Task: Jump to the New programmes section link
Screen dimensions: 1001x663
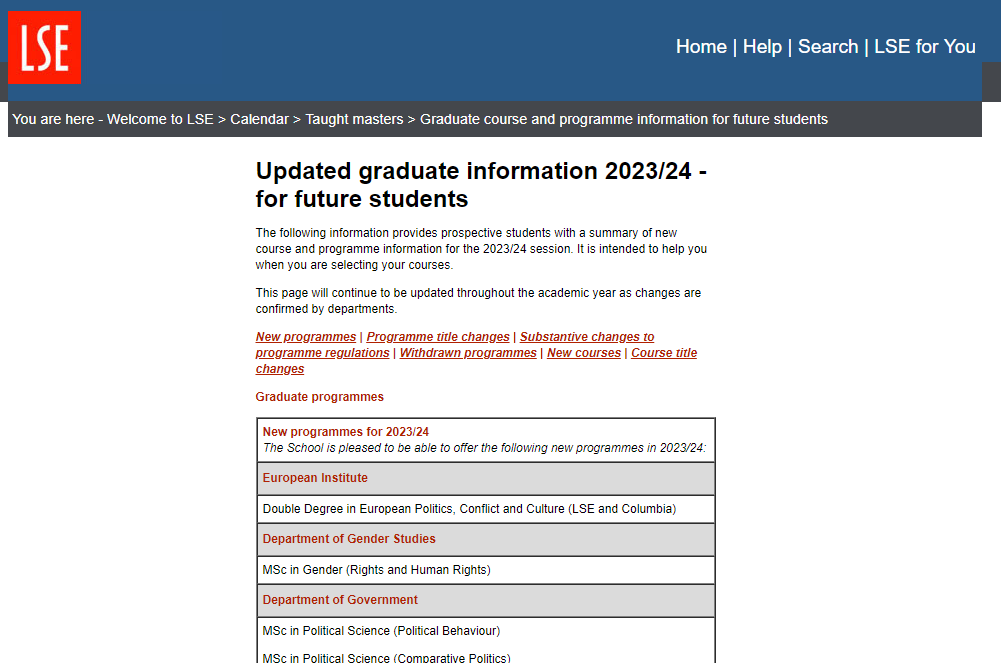Action: [x=306, y=337]
